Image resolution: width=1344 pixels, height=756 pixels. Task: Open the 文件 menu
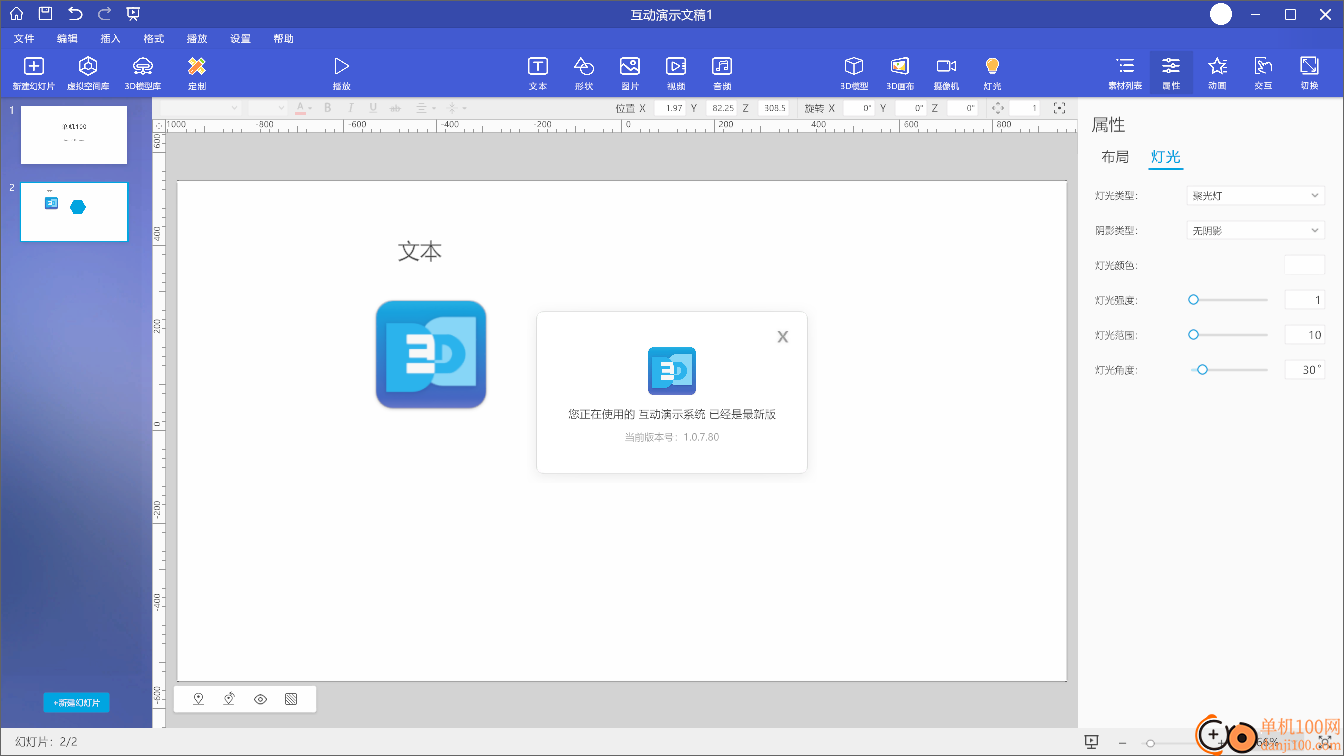tap(24, 39)
